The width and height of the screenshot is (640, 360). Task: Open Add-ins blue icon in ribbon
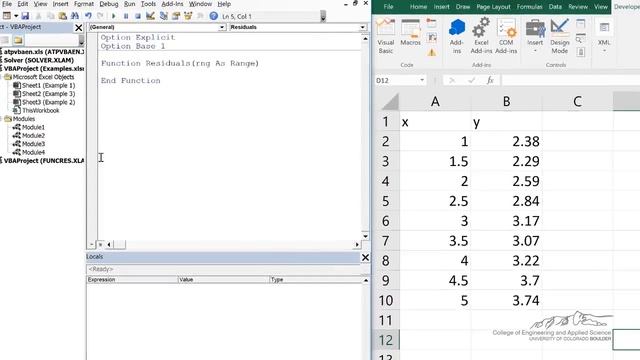click(x=457, y=36)
